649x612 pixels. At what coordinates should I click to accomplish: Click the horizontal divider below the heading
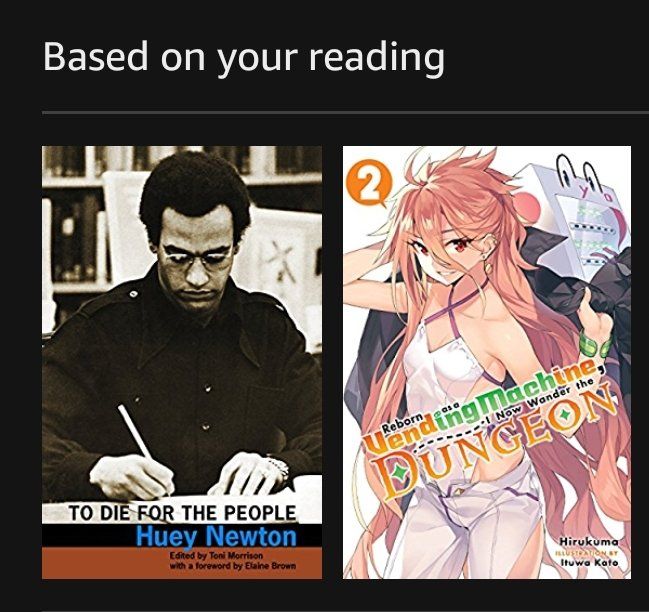click(x=345, y=112)
